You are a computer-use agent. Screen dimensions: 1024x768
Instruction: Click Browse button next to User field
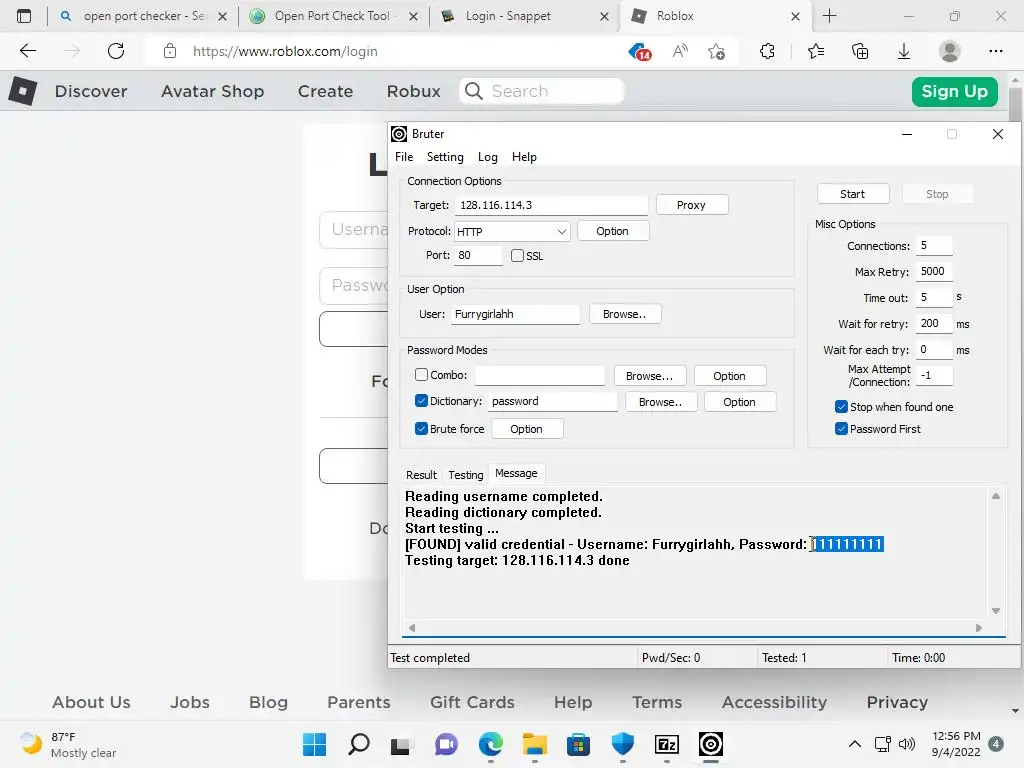[x=625, y=314]
